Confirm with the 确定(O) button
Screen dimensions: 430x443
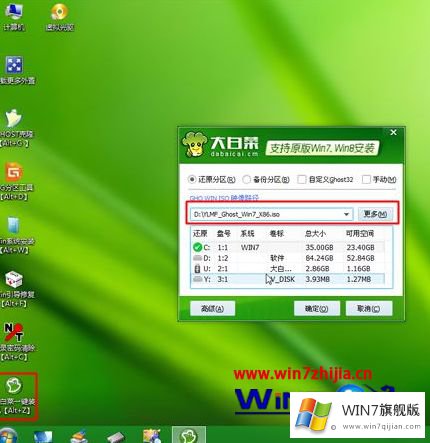[x=317, y=309]
